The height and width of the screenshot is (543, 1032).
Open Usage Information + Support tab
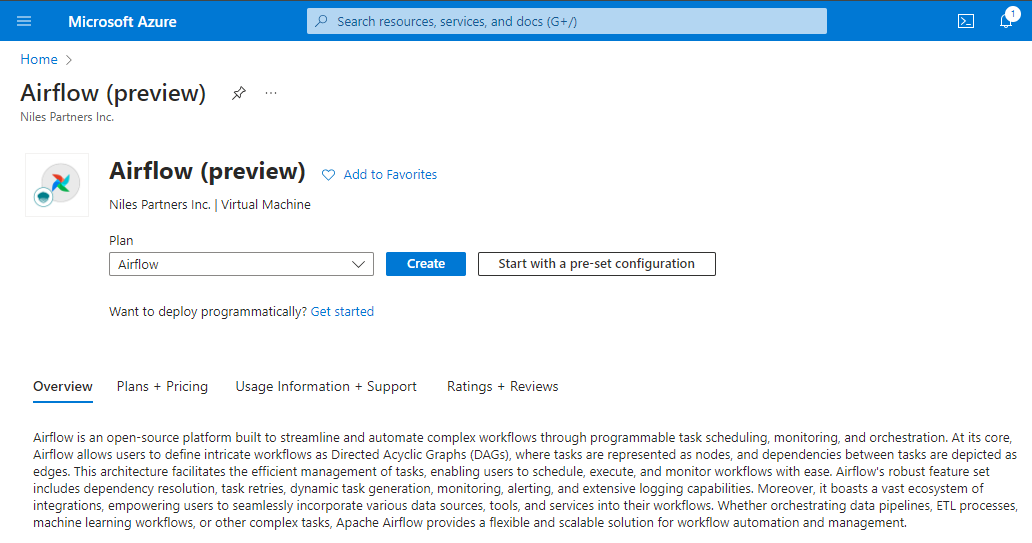(326, 386)
